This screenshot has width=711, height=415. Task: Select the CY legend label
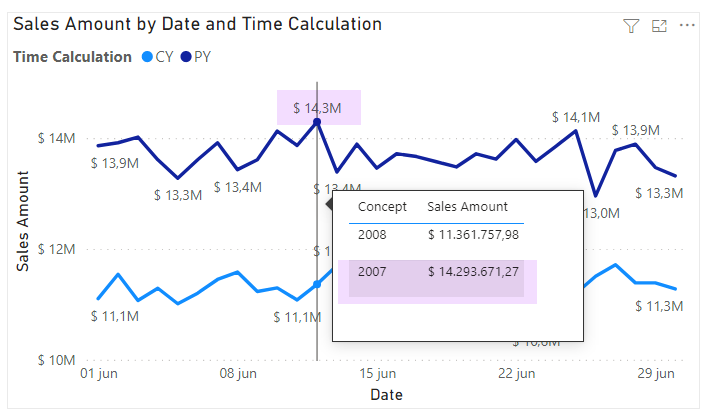[165, 57]
